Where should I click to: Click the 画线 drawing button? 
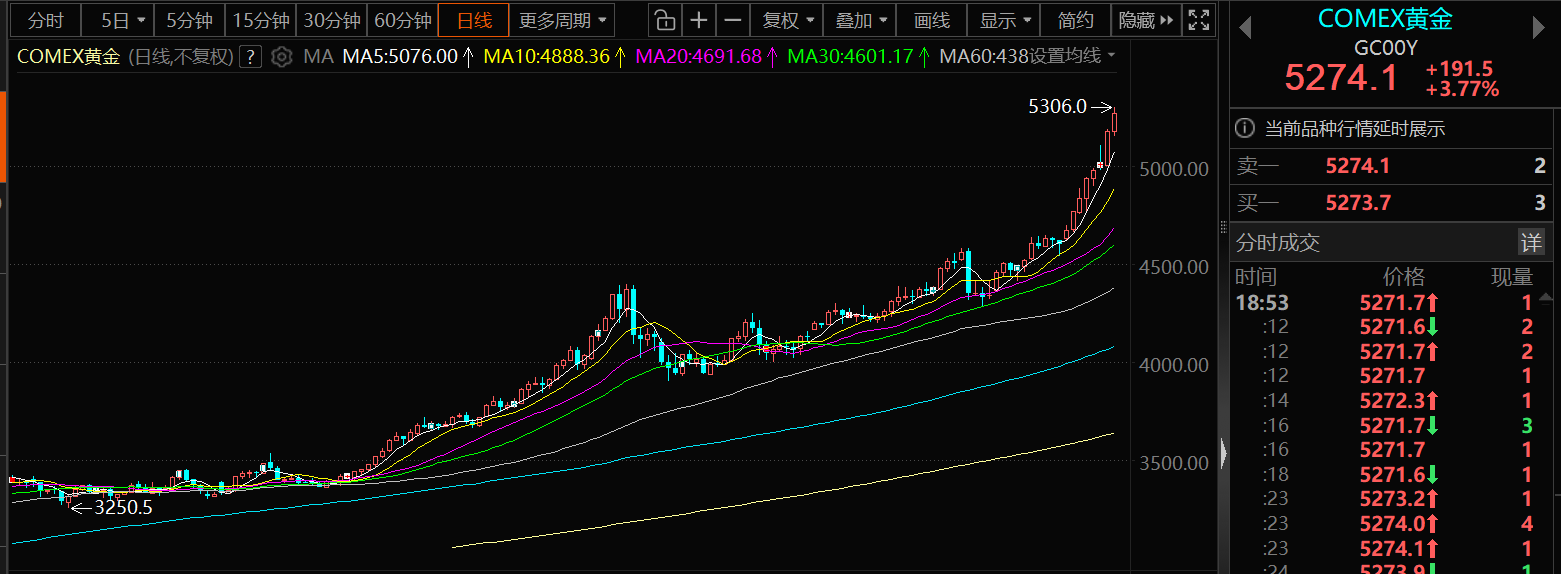[931, 20]
